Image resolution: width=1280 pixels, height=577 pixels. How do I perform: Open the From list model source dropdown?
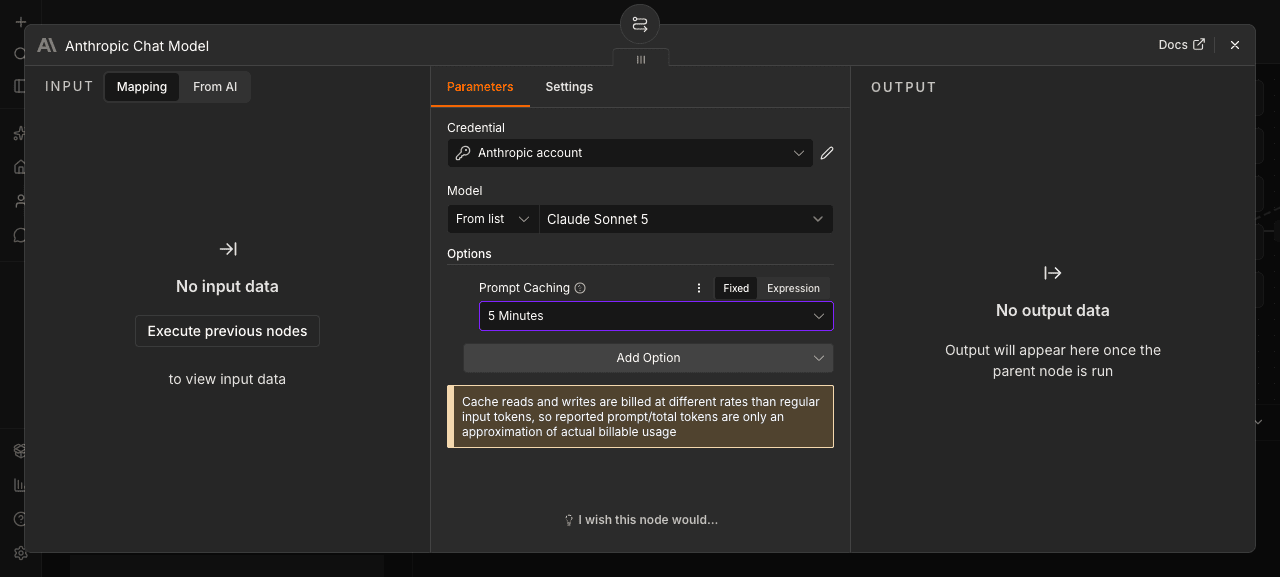(x=493, y=219)
